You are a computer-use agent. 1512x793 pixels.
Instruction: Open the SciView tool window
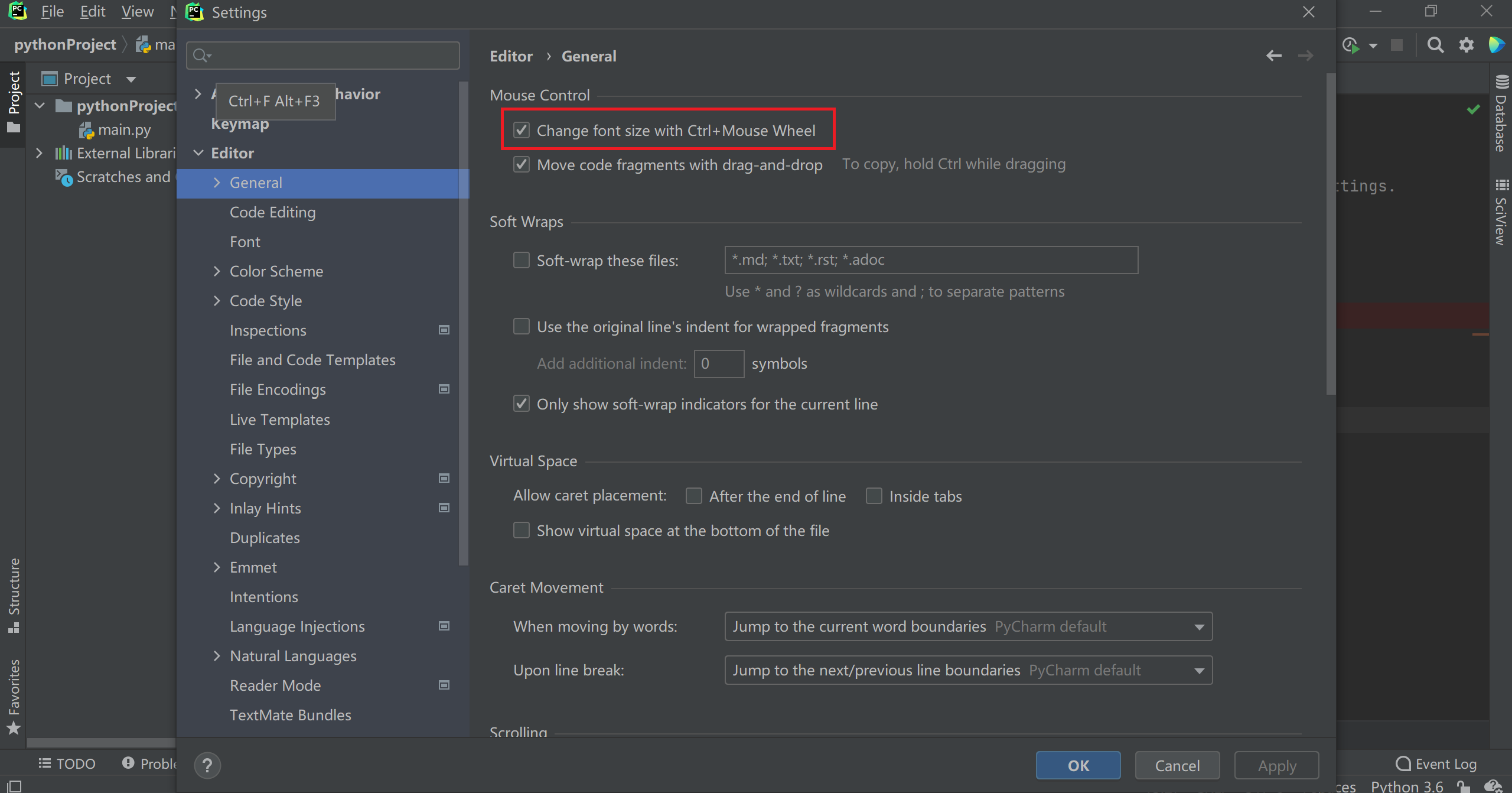(1501, 213)
